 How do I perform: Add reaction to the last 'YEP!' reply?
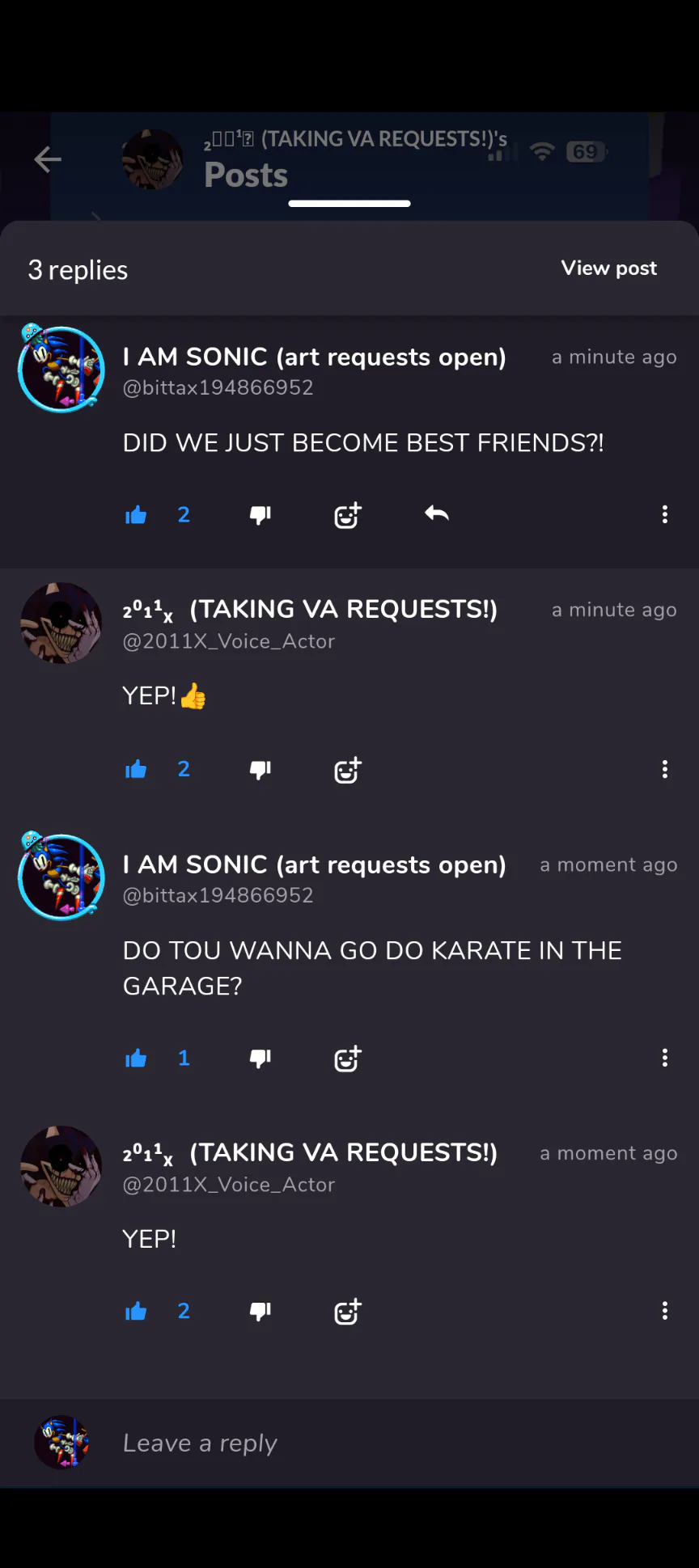[x=348, y=1311]
